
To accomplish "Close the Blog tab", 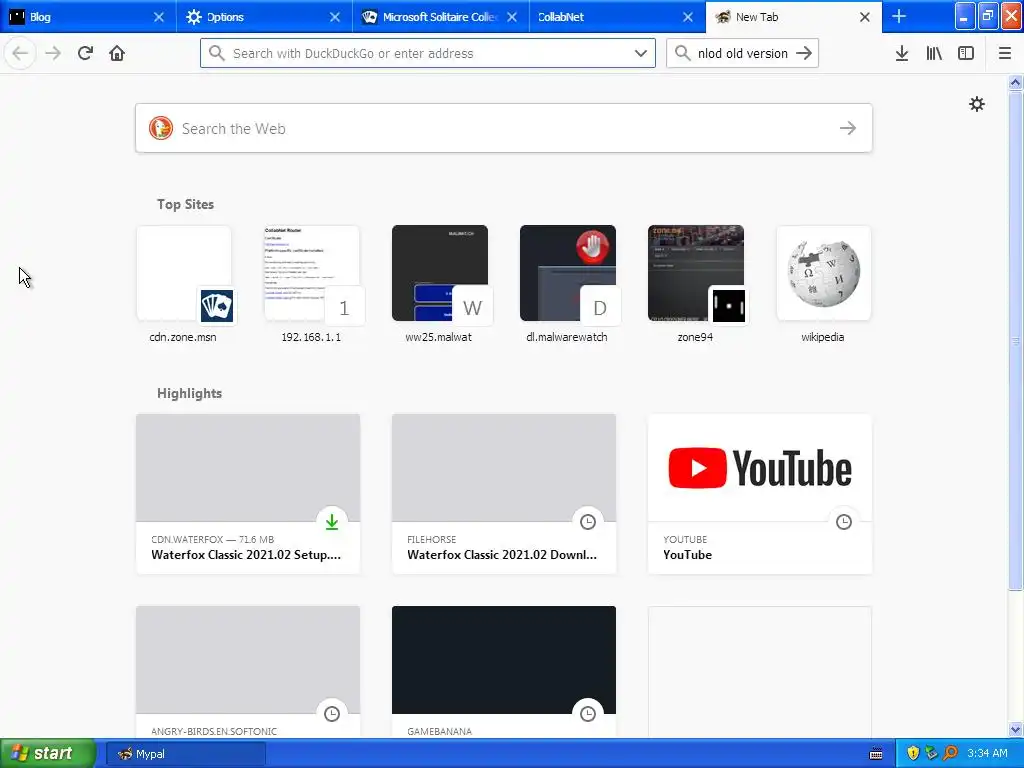I will pyautogui.click(x=159, y=17).
